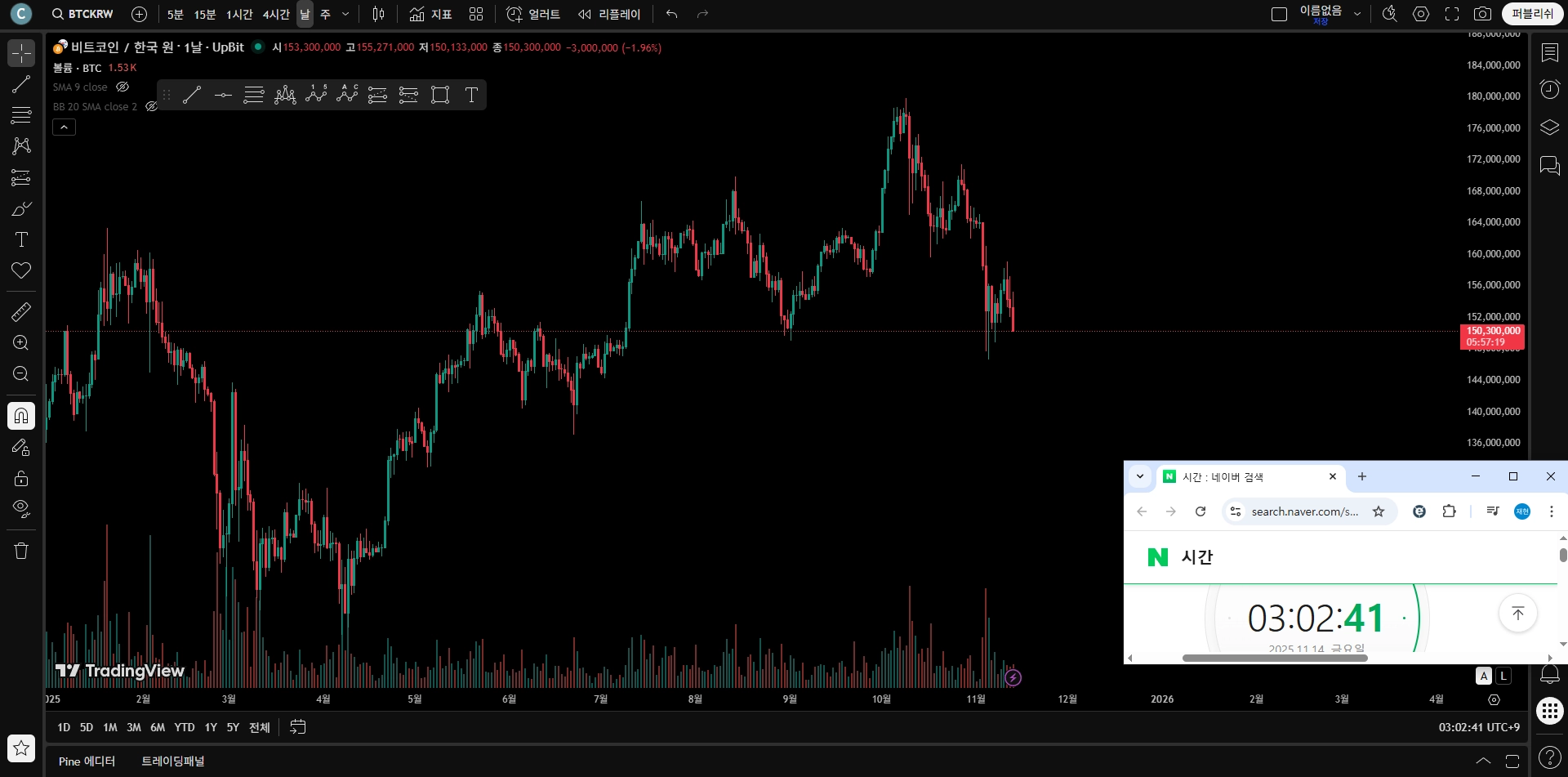Click the zoom in magnifier tool
The height and width of the screenshot is (777, 1568).
[21, 342]
